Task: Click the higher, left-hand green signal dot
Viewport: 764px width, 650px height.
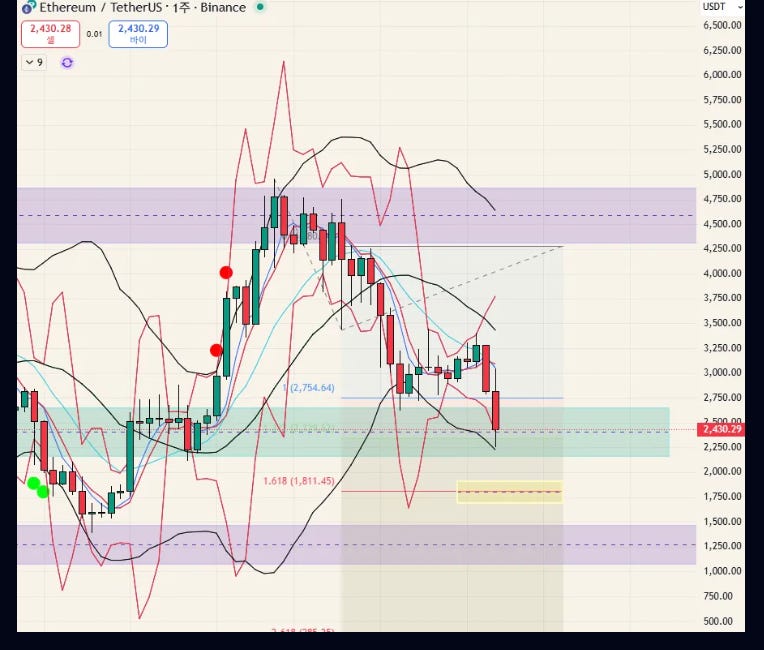Action: point(34,483)
